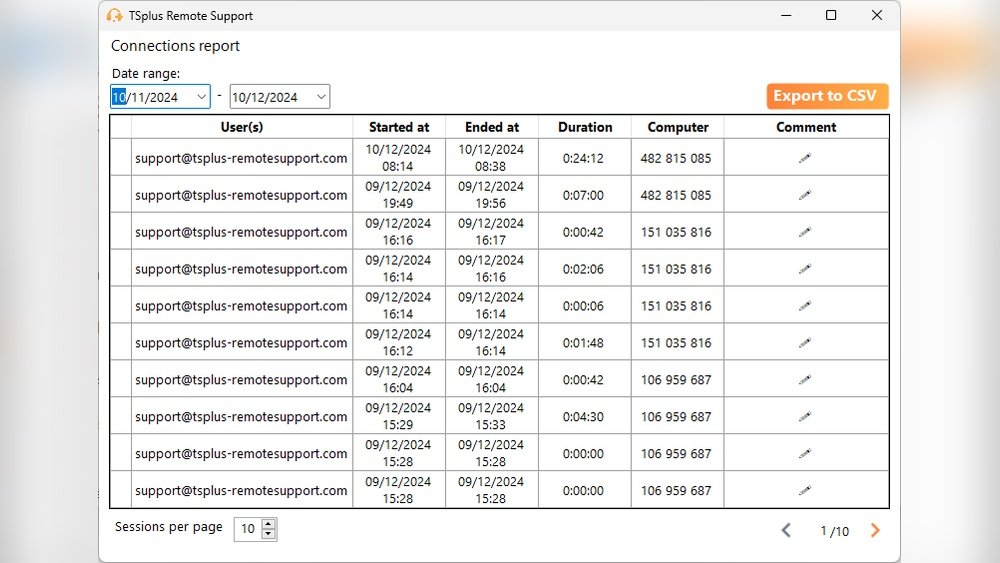This screenshot has height=563, width=1000.
Task: Increase sessions per page stepper
Action: (x=268, y=523)
